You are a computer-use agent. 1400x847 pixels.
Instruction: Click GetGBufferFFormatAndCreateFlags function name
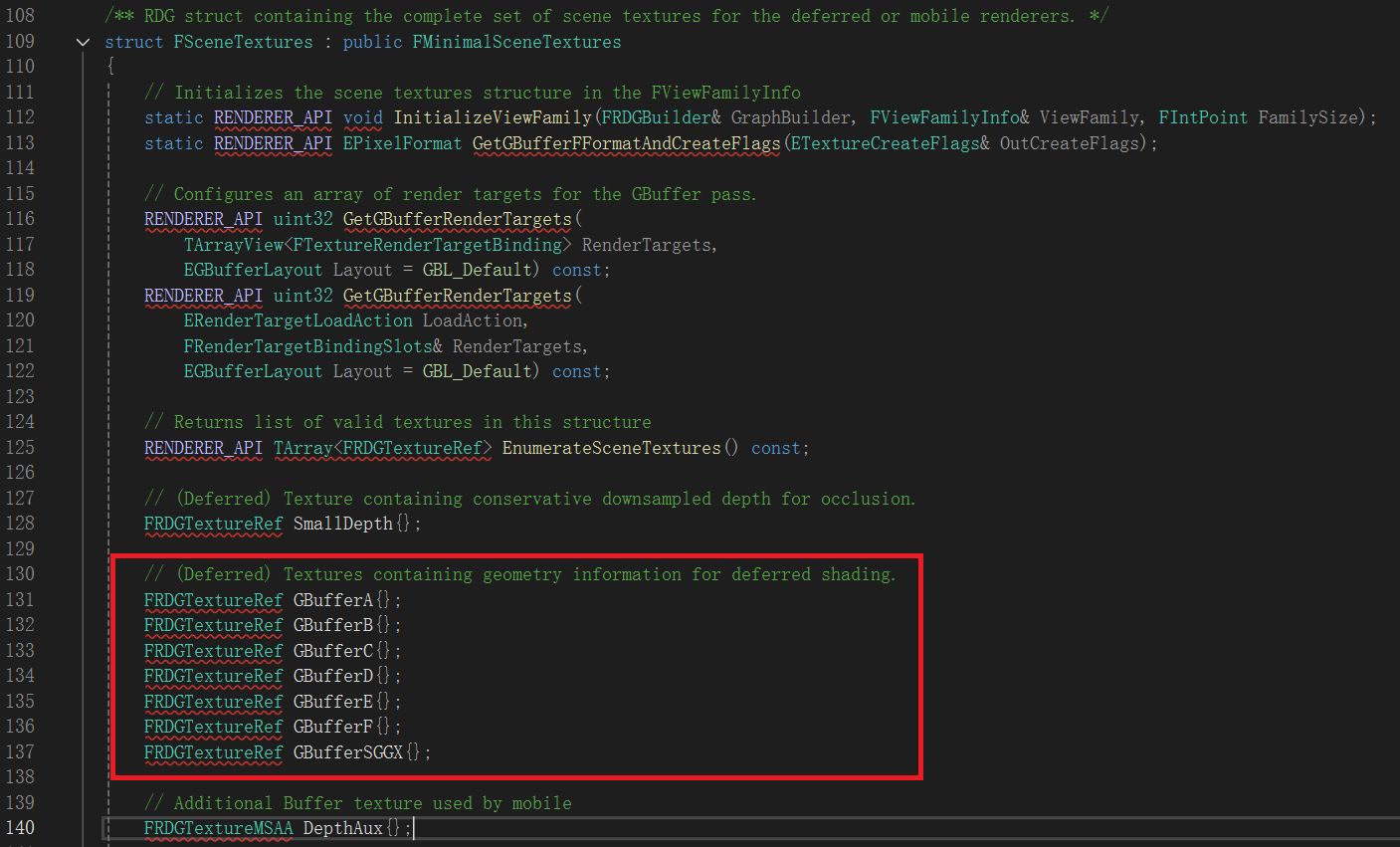(627, 143)
